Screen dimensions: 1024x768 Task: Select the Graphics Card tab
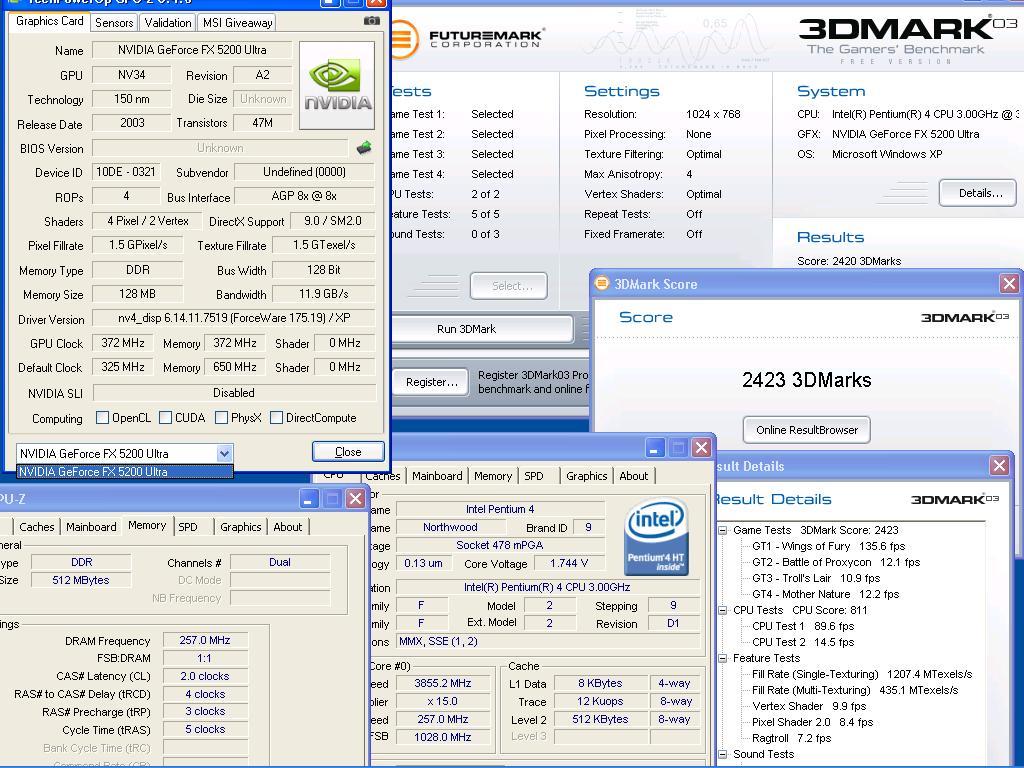[x=50, y=21]
